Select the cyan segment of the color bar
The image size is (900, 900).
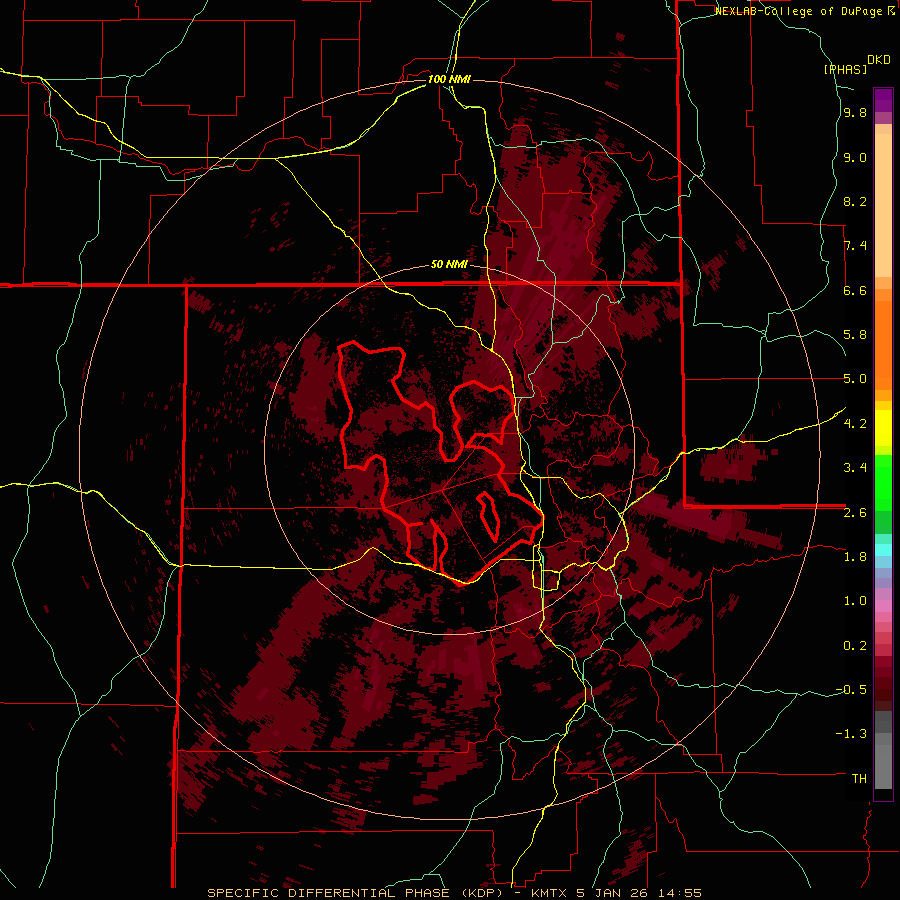pyautogui.click(x=883, y=550)
